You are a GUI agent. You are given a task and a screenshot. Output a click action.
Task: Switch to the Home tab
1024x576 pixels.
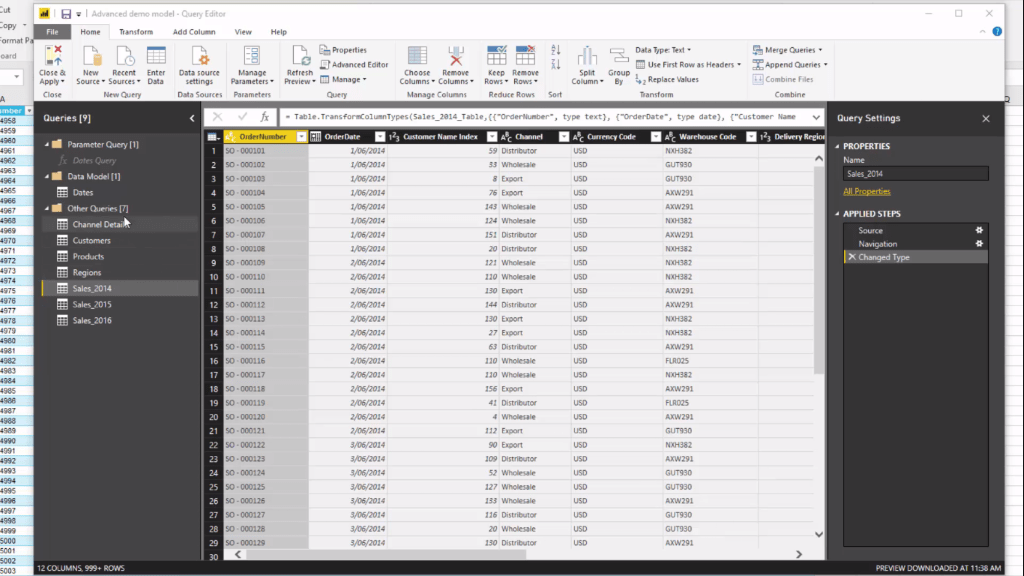[90, 31]
